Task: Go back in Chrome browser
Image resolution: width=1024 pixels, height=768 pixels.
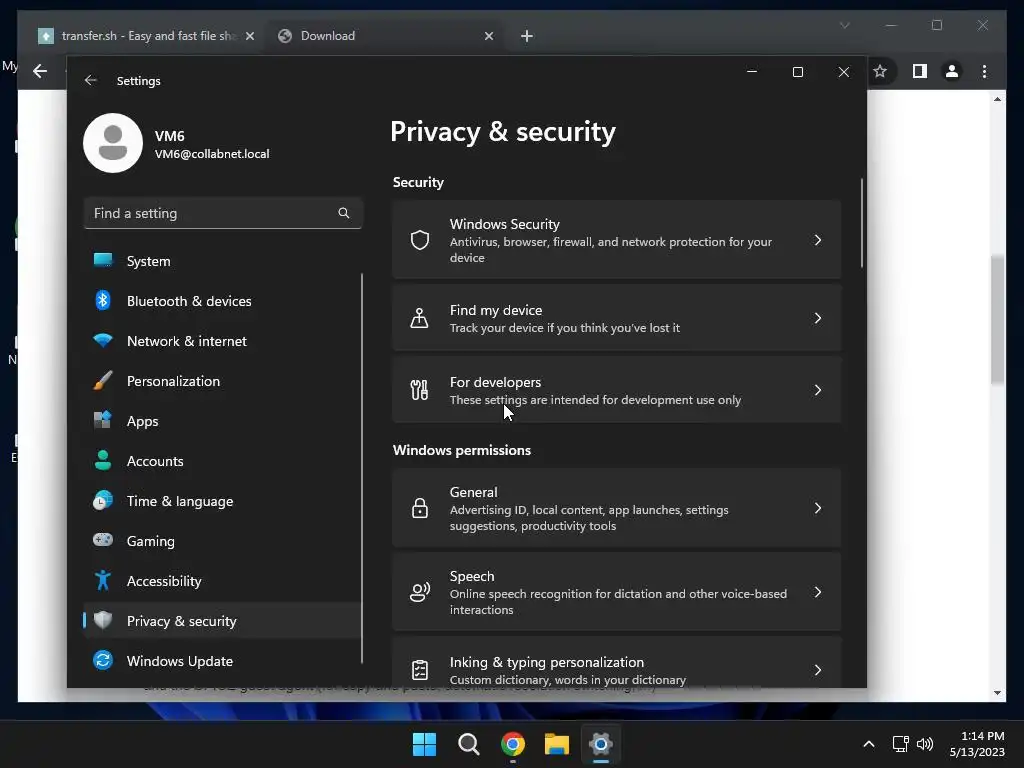Action: click(40, 71)
